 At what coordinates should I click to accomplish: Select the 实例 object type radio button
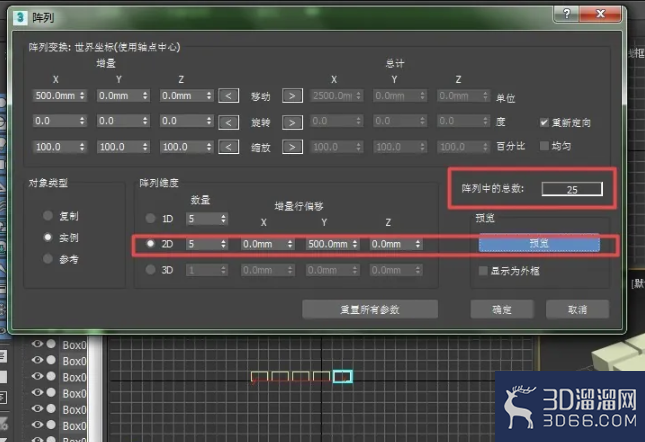(x=48, y=237)
